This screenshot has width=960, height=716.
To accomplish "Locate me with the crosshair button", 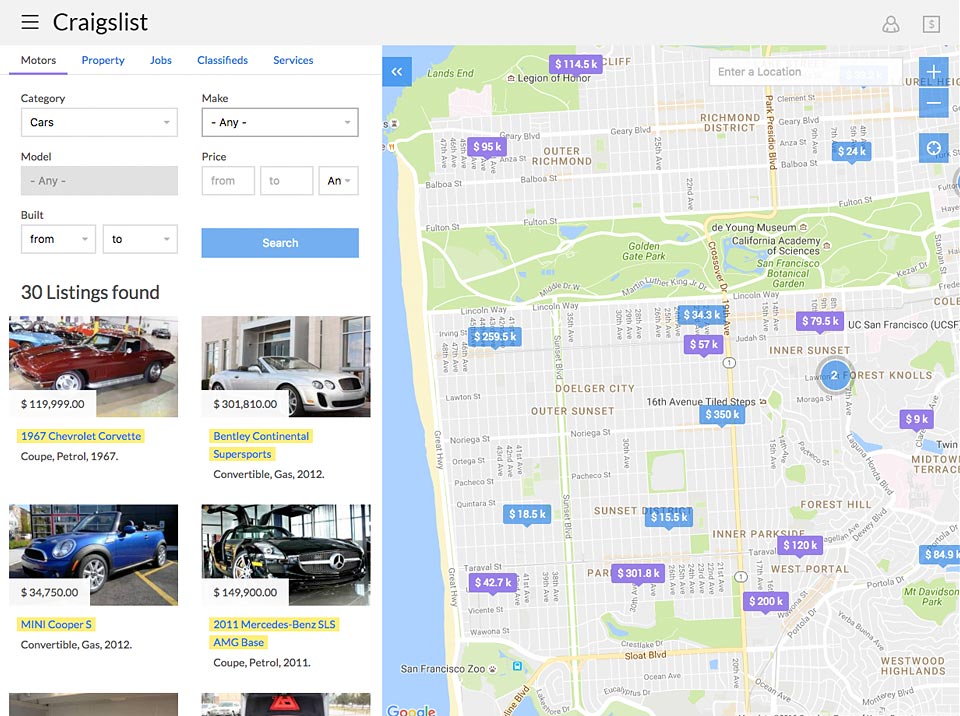I will [x=934, y=148].
